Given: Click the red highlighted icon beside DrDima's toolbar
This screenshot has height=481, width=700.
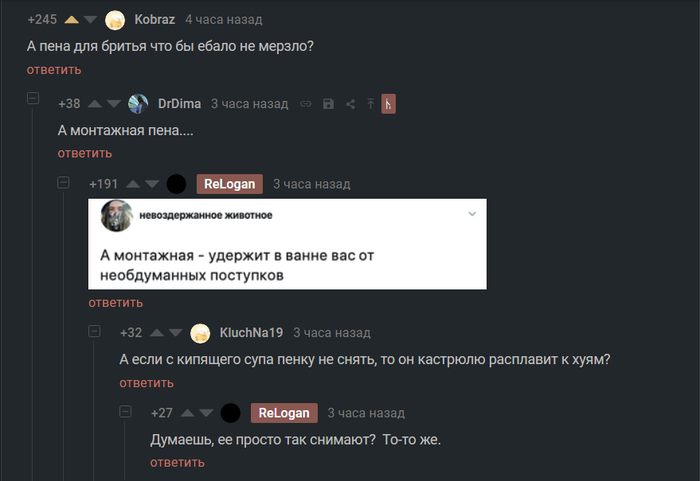Looking at the screenshot, I should (388, 104).
